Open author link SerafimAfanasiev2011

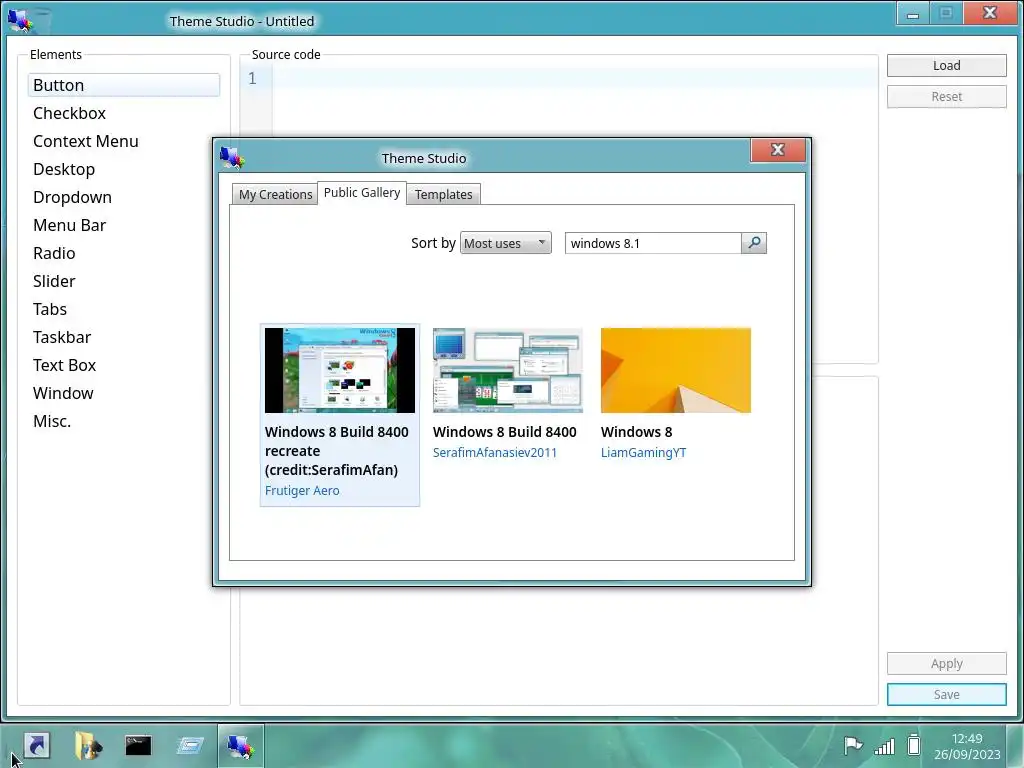494,453
